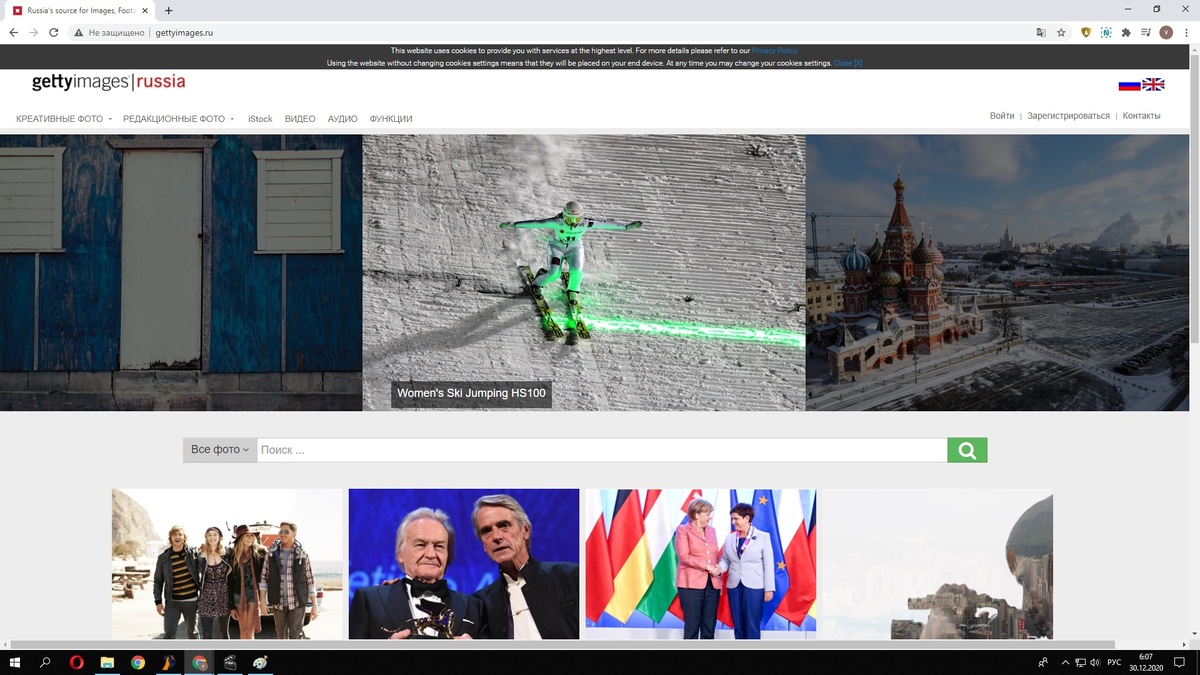Launch Opera from the taskbar
This screenshot has width=1200, height=675.
pos(75,662)
